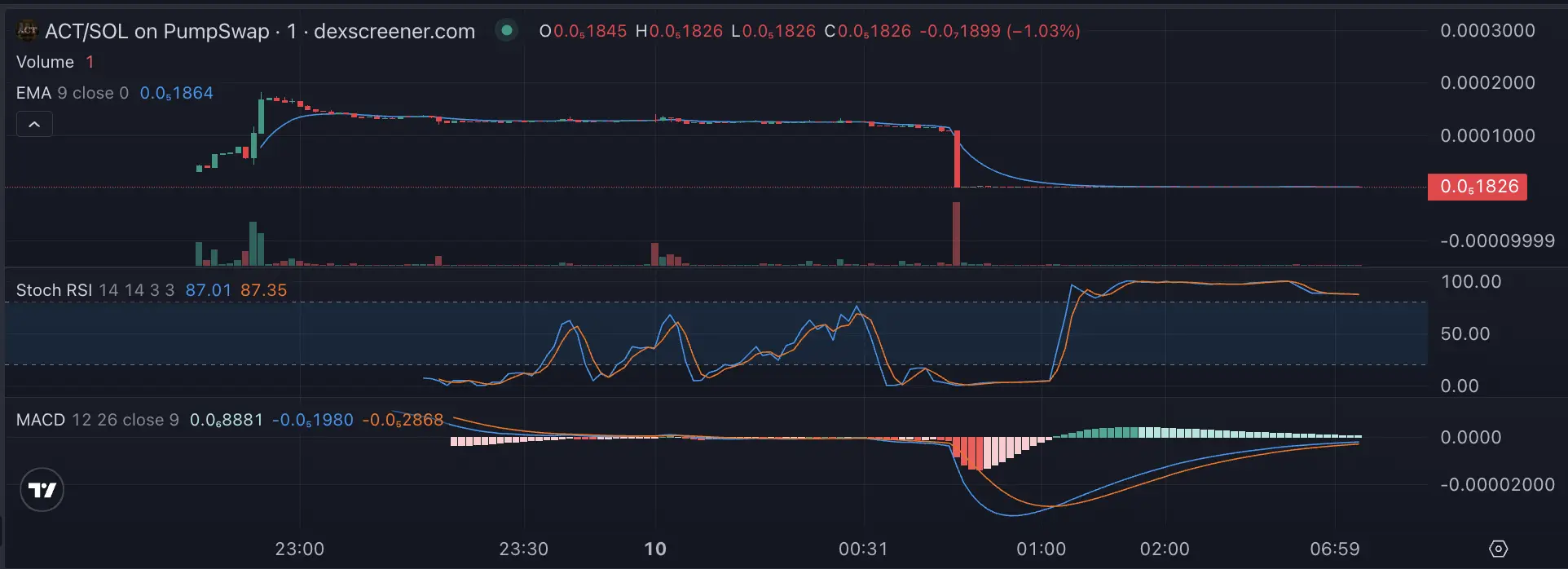The width and height of the screenshot is (1568, 569).
Task: Click the close price C0.0₅1826
Action: click(868, 31)
